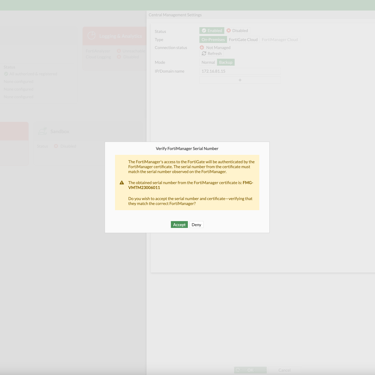Click the Not Managed status icon
The image size is (375, 375).
tap(202, 48)
